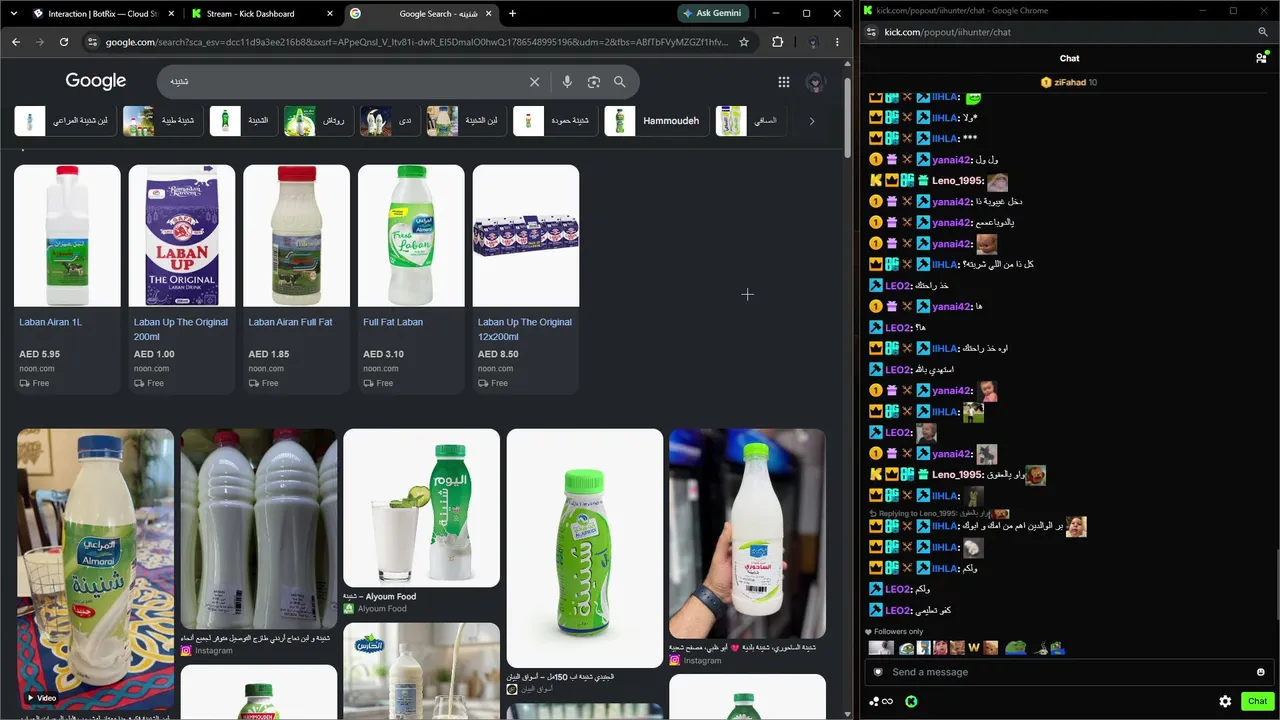Open the Full Fat Laban green-cap bottle image
Image resolution: width=1280 pixels, height=720 pixels.
point(411,236)
